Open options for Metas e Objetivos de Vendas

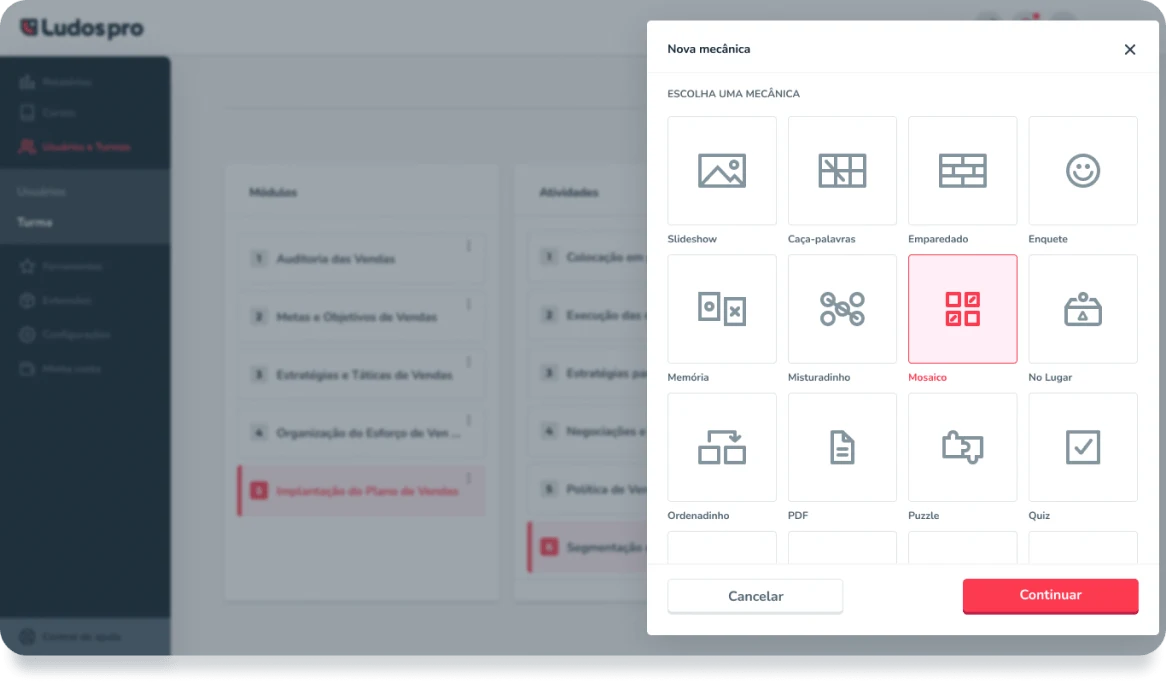tap(469, 304)
